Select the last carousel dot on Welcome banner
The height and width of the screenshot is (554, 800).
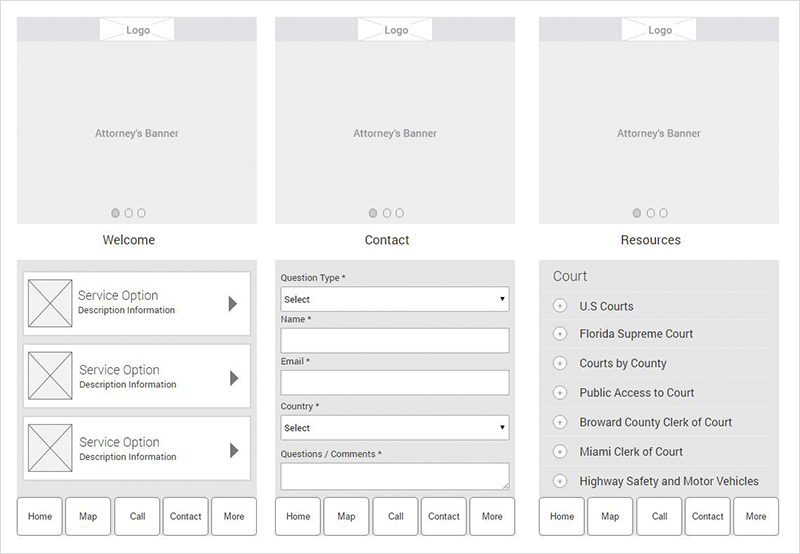pyautogui.click(x=141, y=213)
